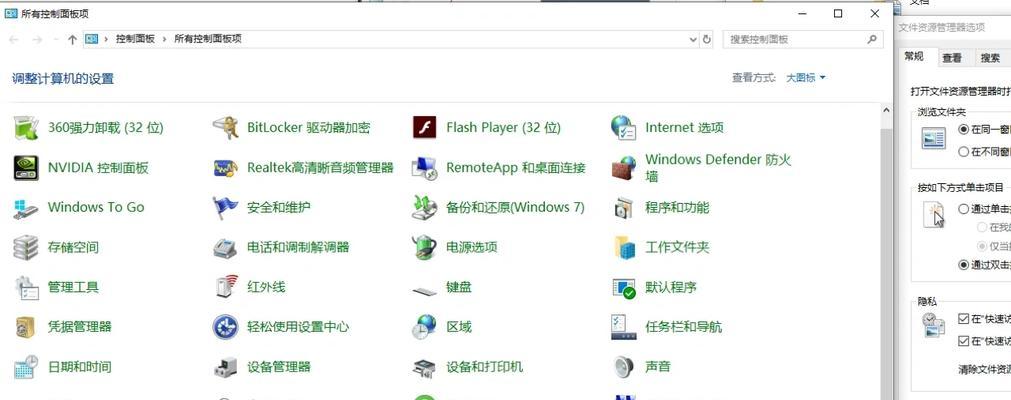This screenshot has height=400, width=1011.
Task: Open the 声音 text link
Action: coord(658,367)
